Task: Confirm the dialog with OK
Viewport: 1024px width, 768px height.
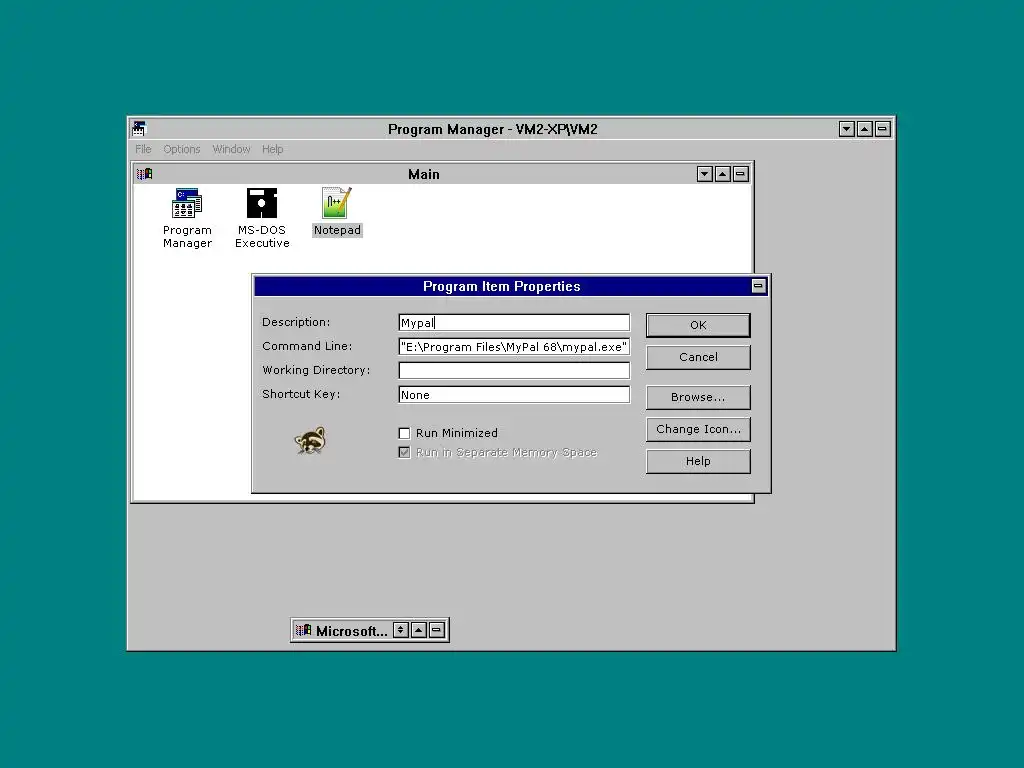Action: [x=698, y=325]
